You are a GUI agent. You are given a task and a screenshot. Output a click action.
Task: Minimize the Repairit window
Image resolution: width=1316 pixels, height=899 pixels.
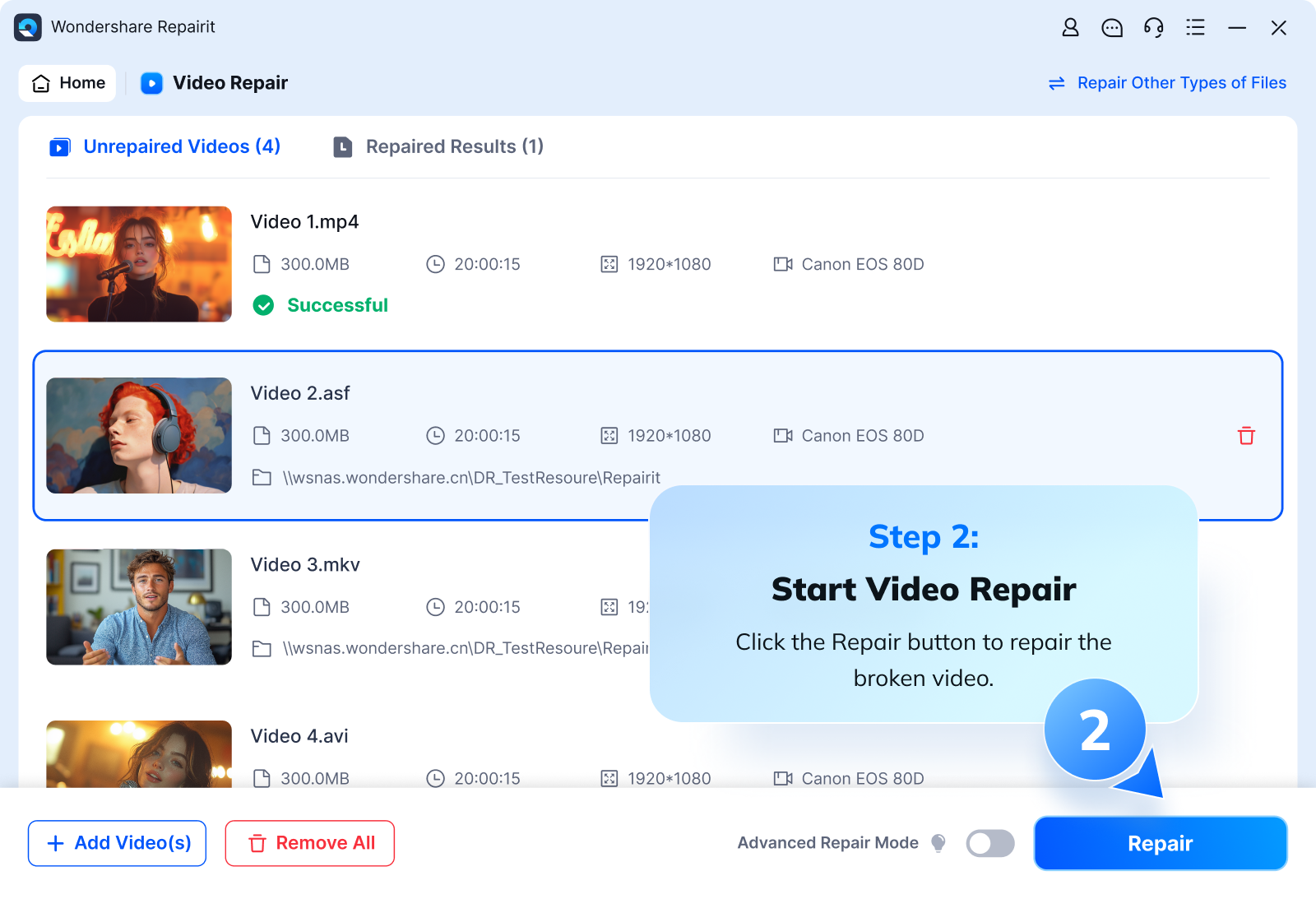click(1237, 28)
